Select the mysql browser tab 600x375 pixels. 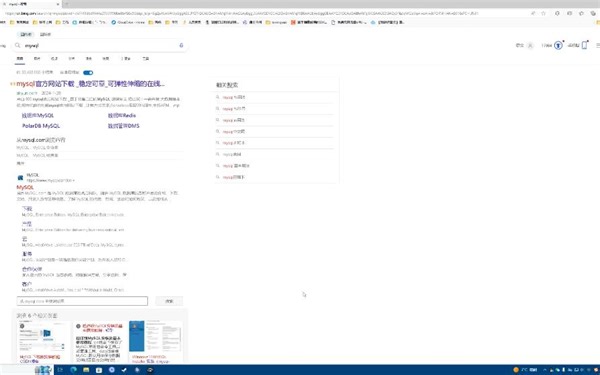31,4
